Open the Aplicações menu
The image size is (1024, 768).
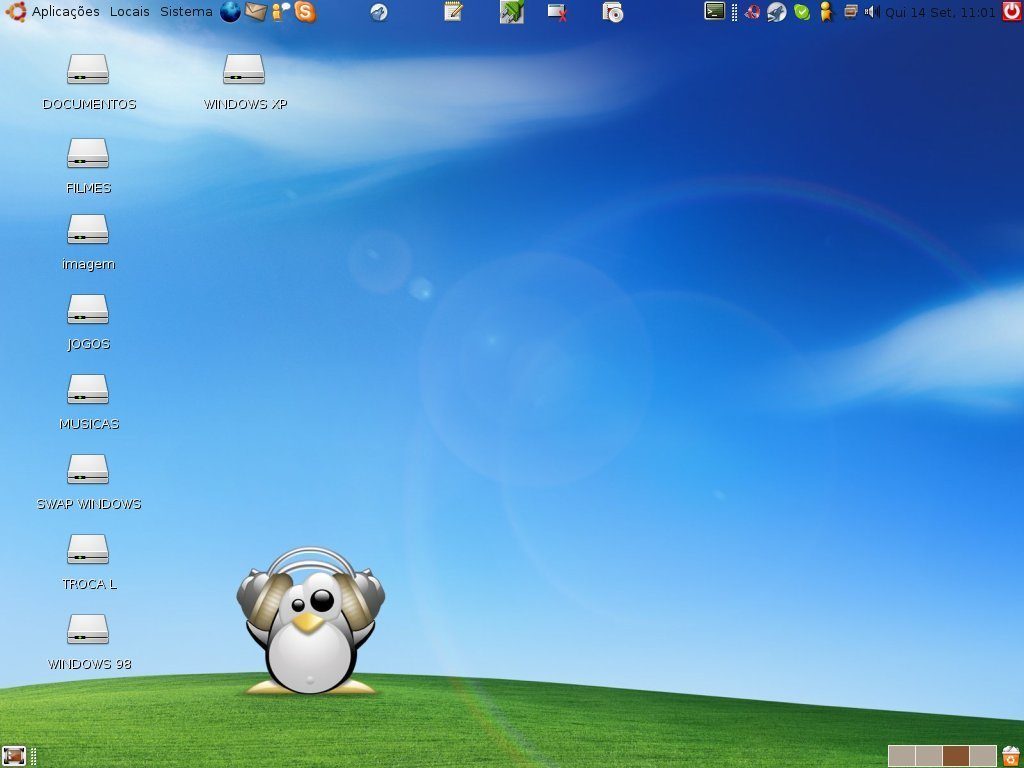(65, 12)
